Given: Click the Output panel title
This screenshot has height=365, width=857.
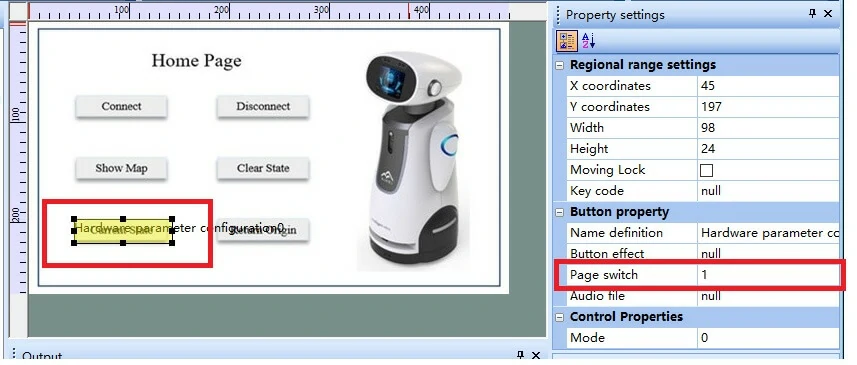Looking at the screenshot, I should pos(42,357).
